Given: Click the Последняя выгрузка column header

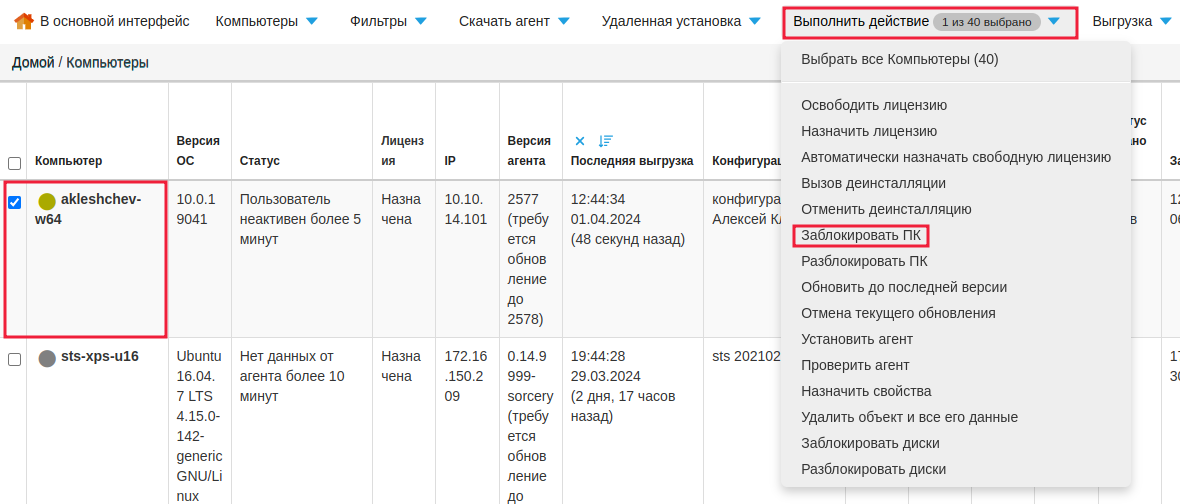Looking at the screenshot, I should [631, 161].
